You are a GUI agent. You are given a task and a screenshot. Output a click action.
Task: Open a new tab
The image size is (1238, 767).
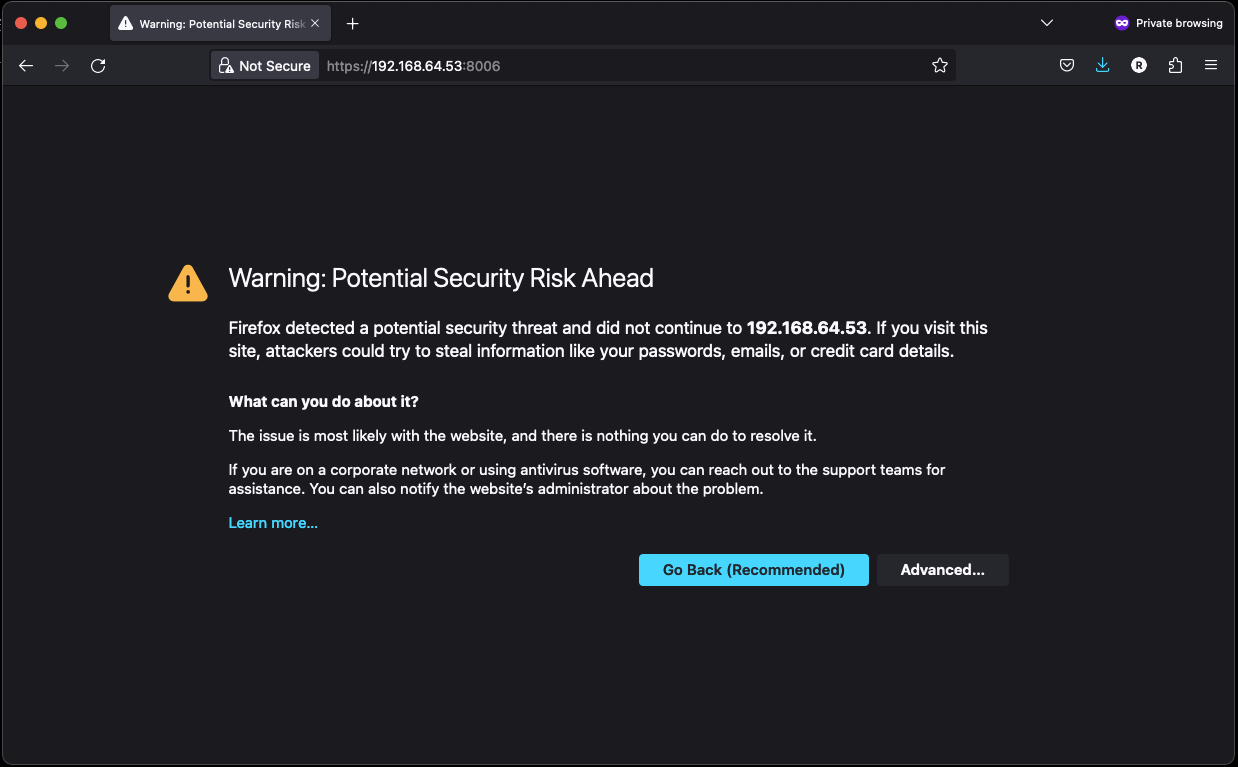tap(352, 23)
